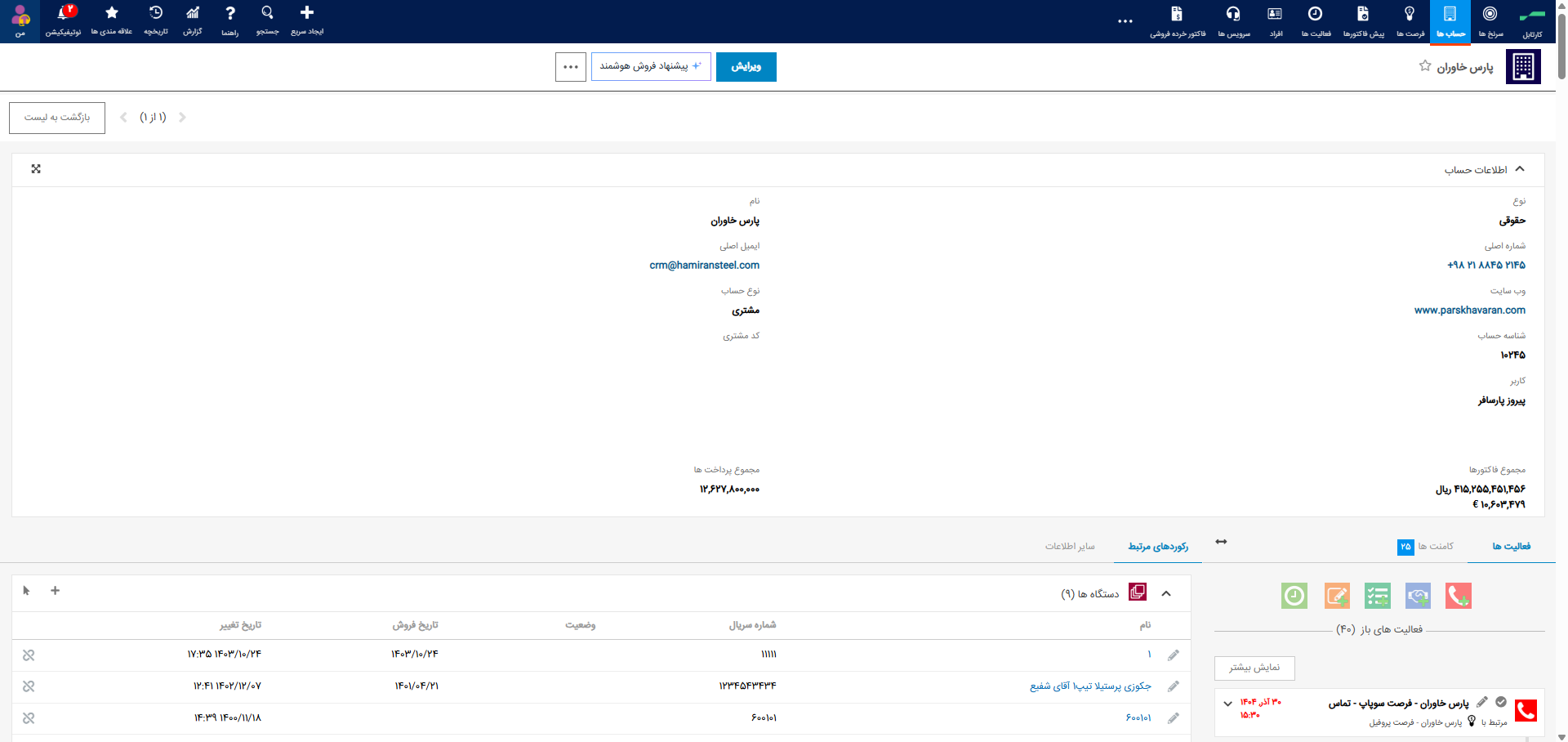Open the three-dots more actions button
The height and width of the screenshot is (742, 1568).
[571, 67]
